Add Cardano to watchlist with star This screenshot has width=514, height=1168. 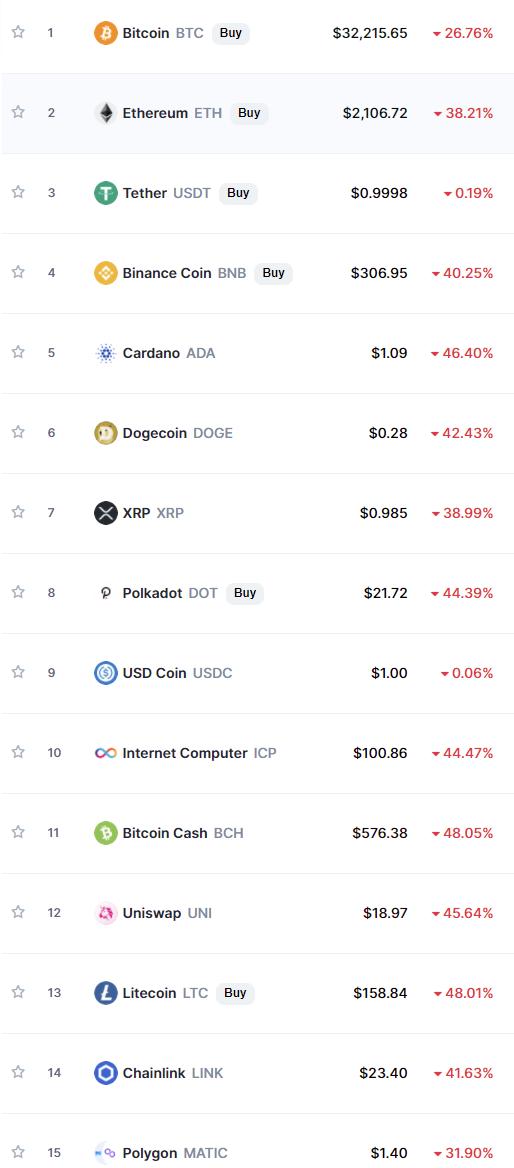(x=18, y=352)
